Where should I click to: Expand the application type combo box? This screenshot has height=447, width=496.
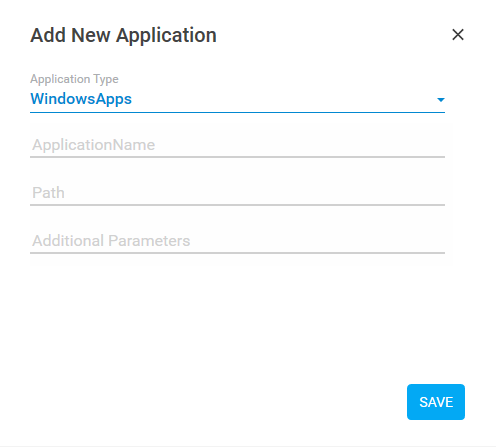point(237,100)
